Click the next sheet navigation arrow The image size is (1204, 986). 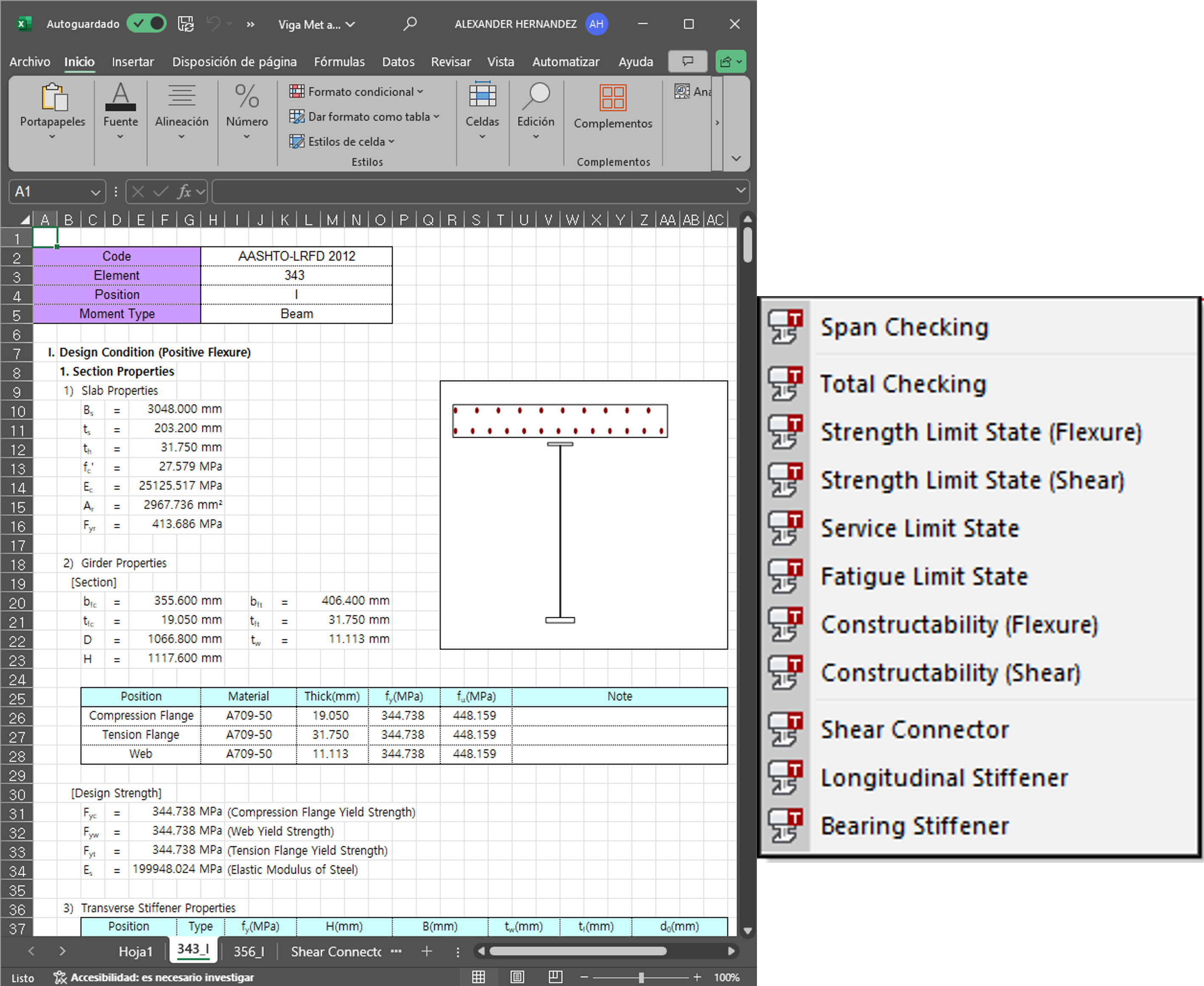[62, 951]
